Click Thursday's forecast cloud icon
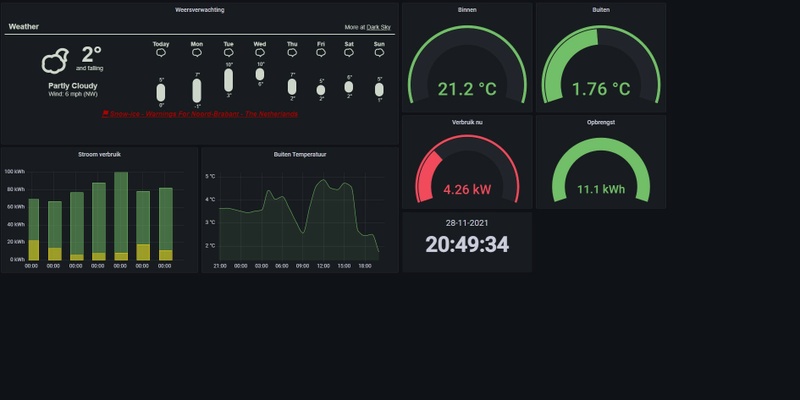Viewport: 800px width, 400px height. click(x=292, y=53)
